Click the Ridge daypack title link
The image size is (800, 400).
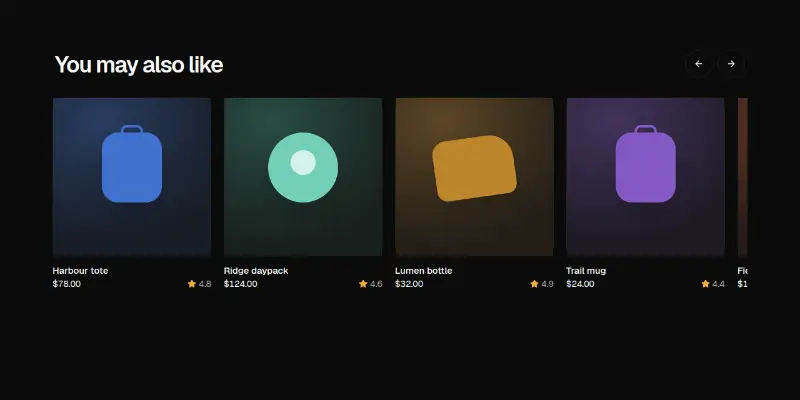click(x=256, y=271)
